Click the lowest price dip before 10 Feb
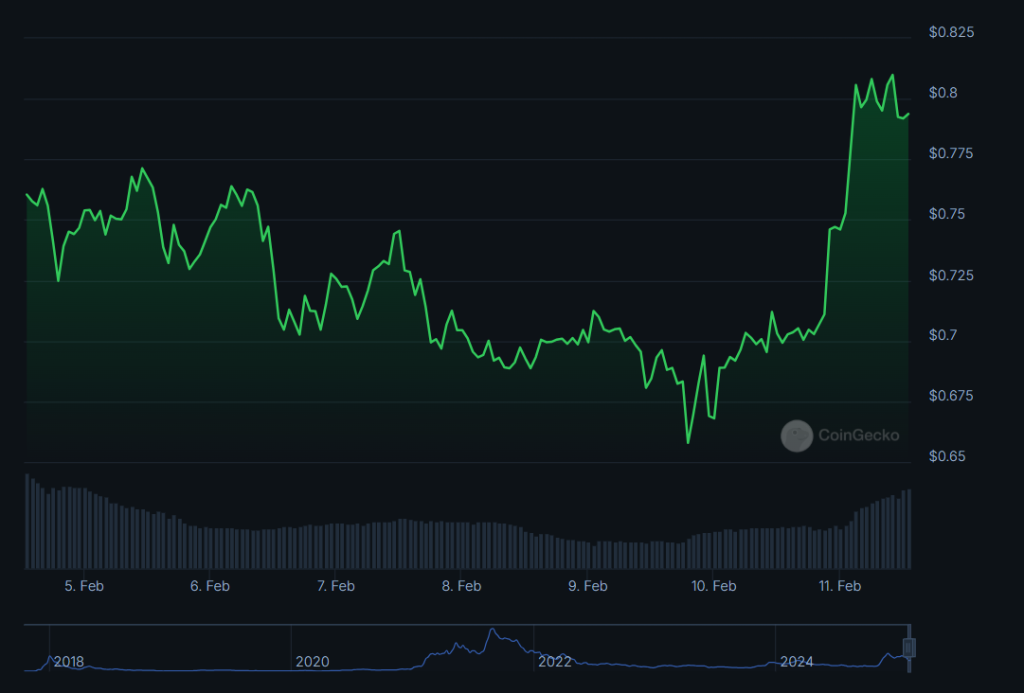This screenshot has height=693, width=1024. [688, 442]
